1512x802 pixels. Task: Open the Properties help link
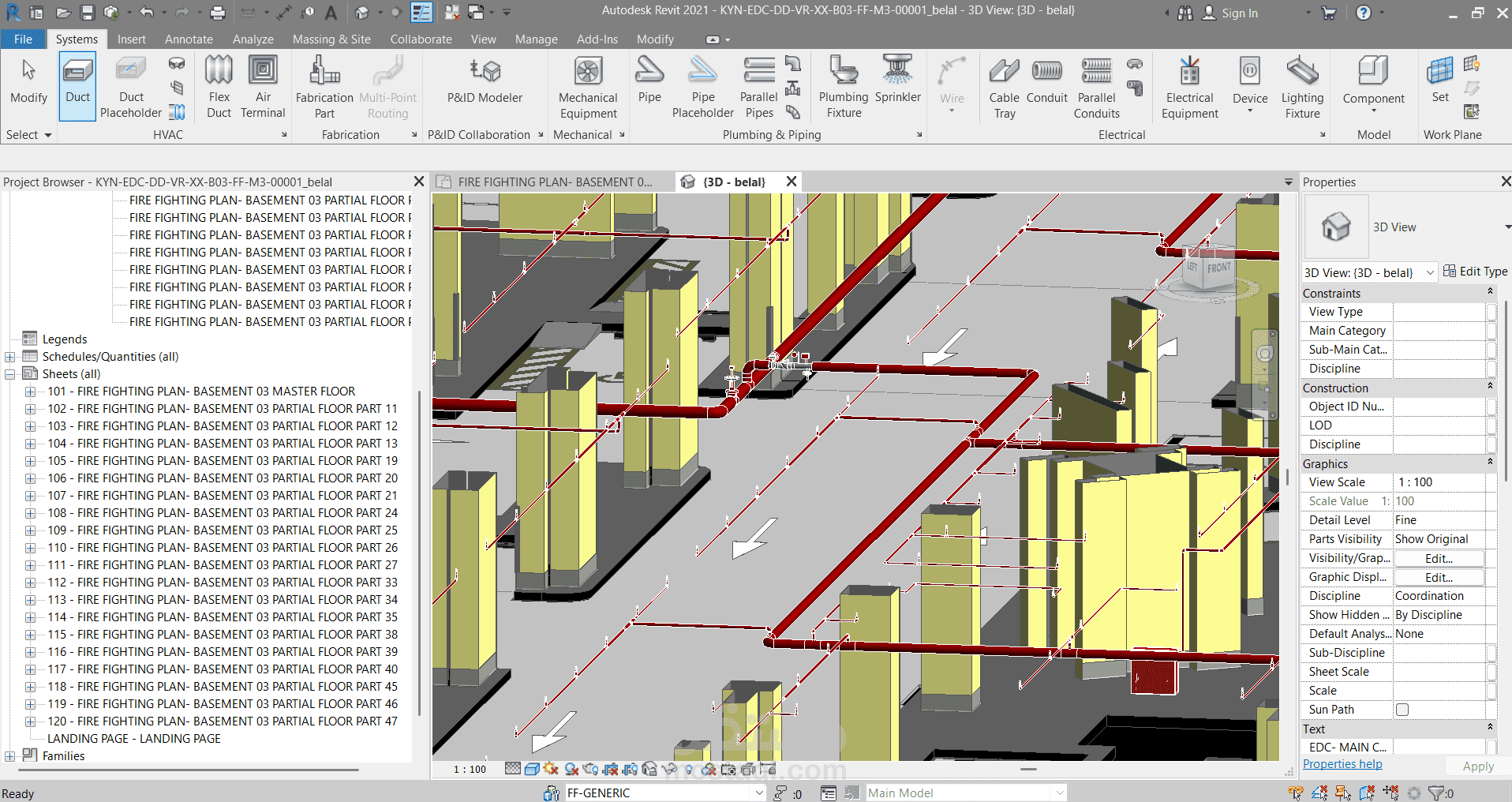click(x=1342, y=763)
